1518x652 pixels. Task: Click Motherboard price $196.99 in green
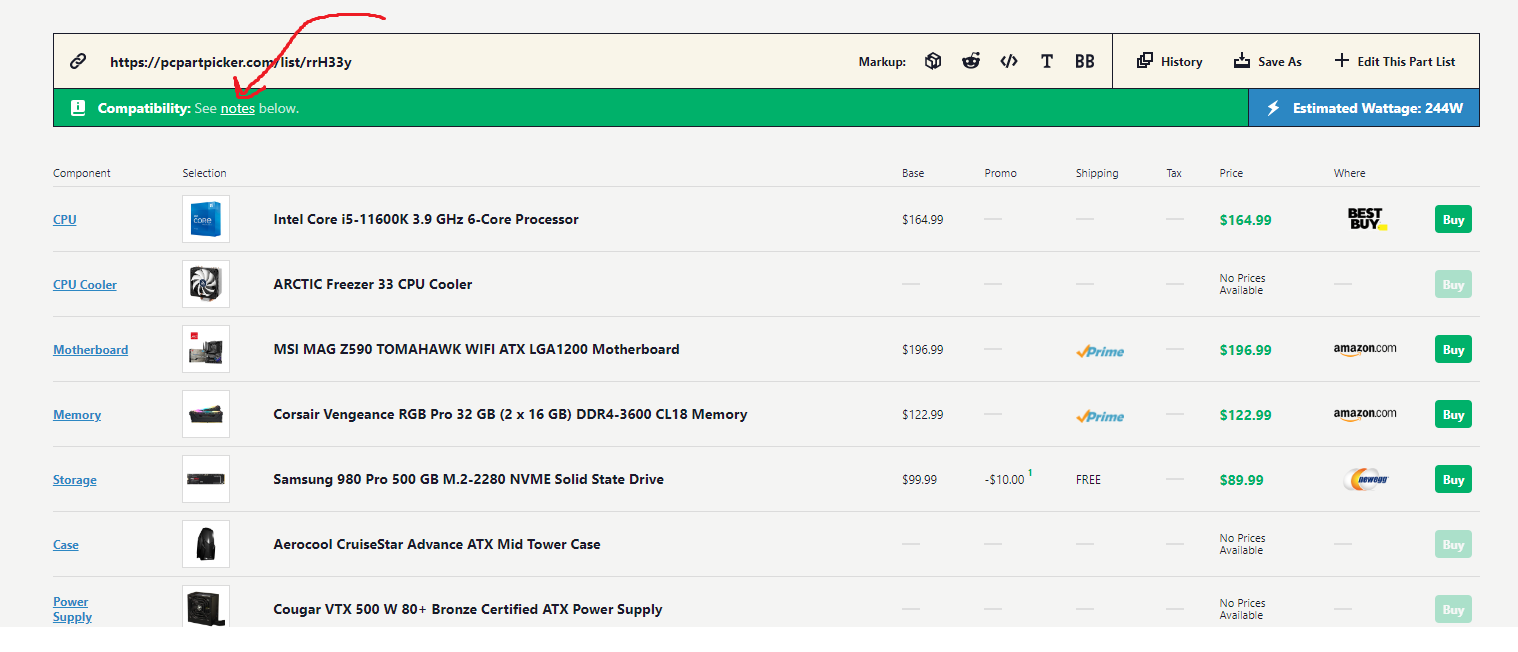[1246, 350]
